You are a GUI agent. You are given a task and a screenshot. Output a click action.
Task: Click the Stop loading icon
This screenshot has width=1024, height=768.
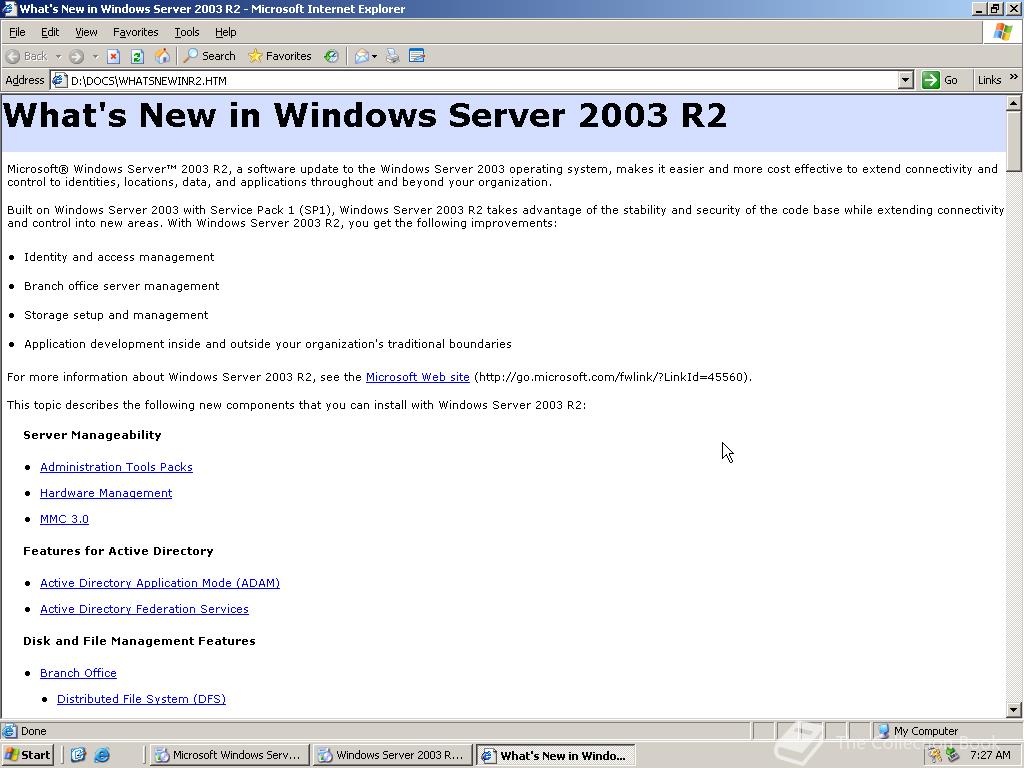tap(114, 56)
